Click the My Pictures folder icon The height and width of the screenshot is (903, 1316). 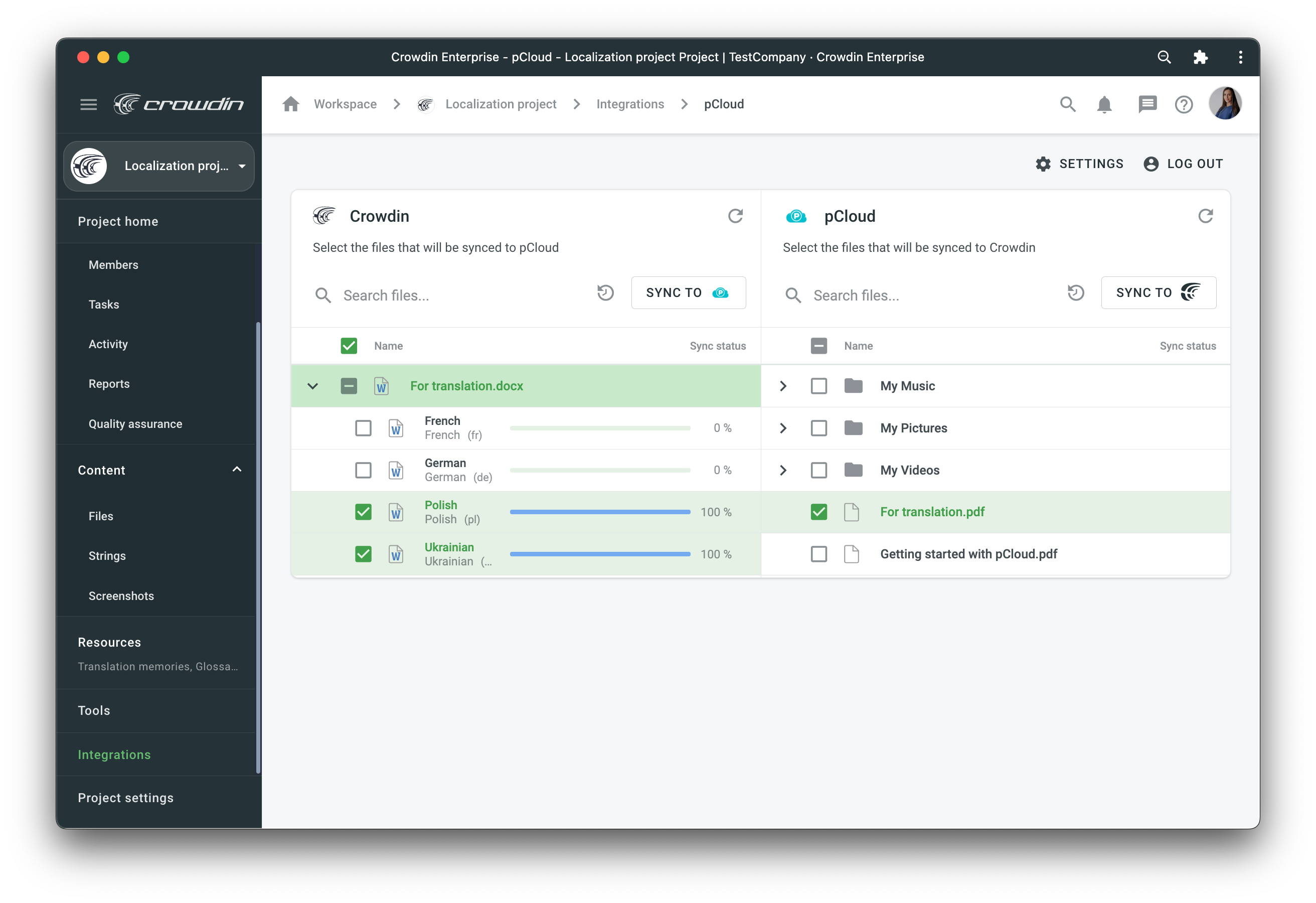(x=853, y=428)
